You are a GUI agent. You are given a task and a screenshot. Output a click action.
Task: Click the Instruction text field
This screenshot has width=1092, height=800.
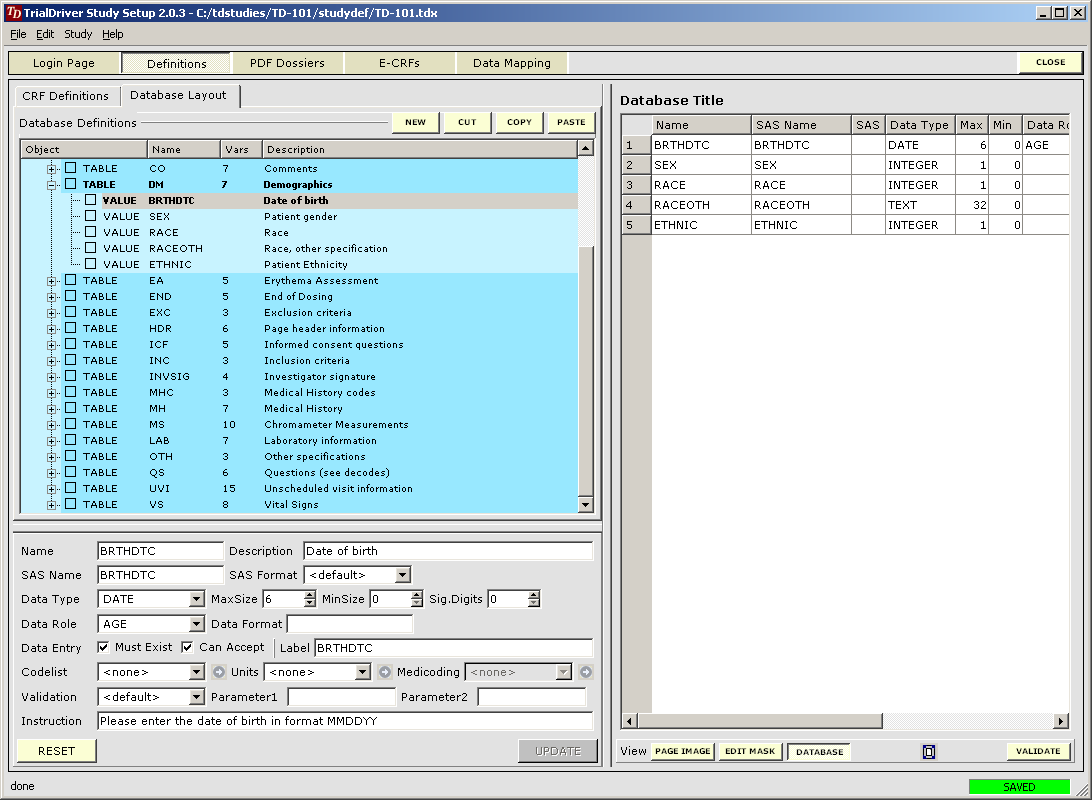coord(345,721)
